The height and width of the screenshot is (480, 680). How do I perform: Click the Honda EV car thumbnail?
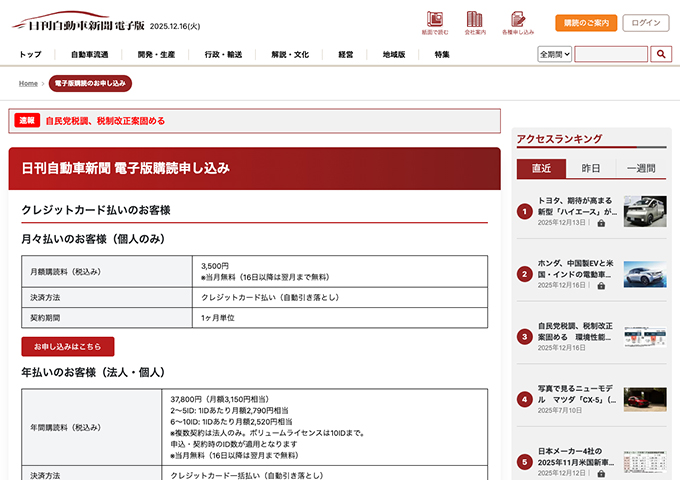(645, 274)
